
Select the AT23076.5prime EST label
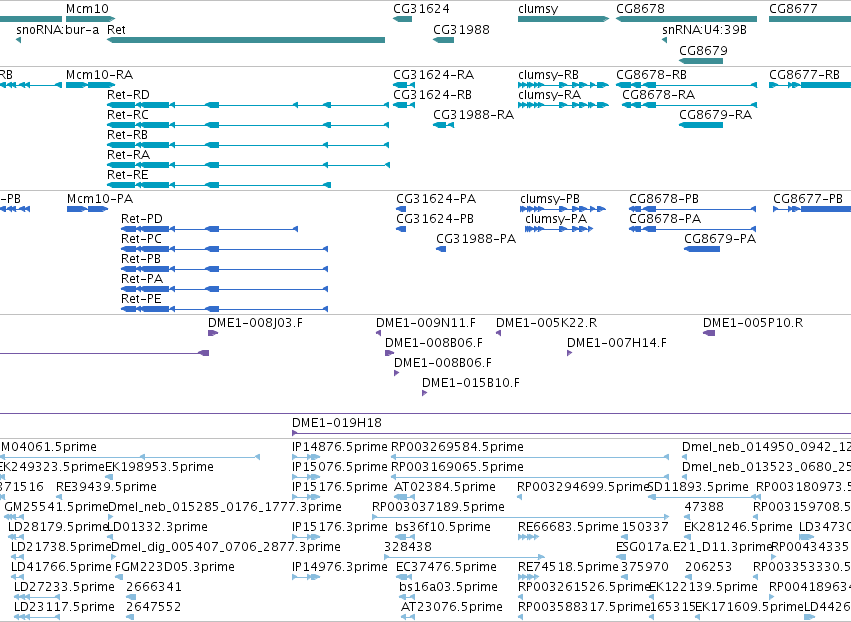pos(452,607)
